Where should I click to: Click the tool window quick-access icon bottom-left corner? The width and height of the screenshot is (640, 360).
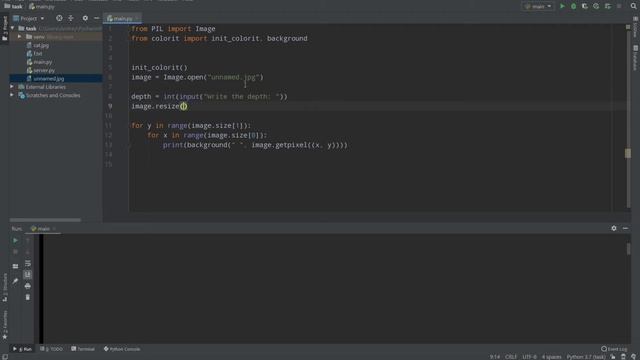[x=5, y=357]
